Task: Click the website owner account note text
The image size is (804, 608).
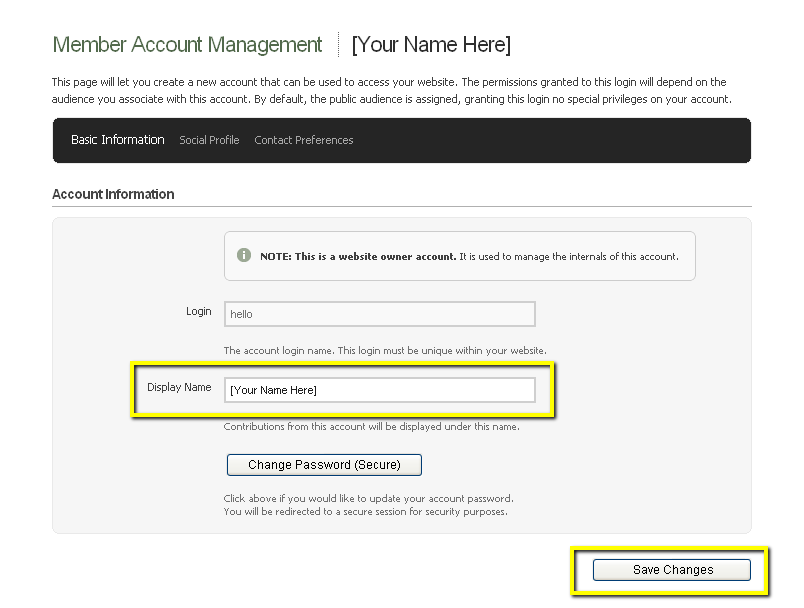Action: tap(468, 256)
